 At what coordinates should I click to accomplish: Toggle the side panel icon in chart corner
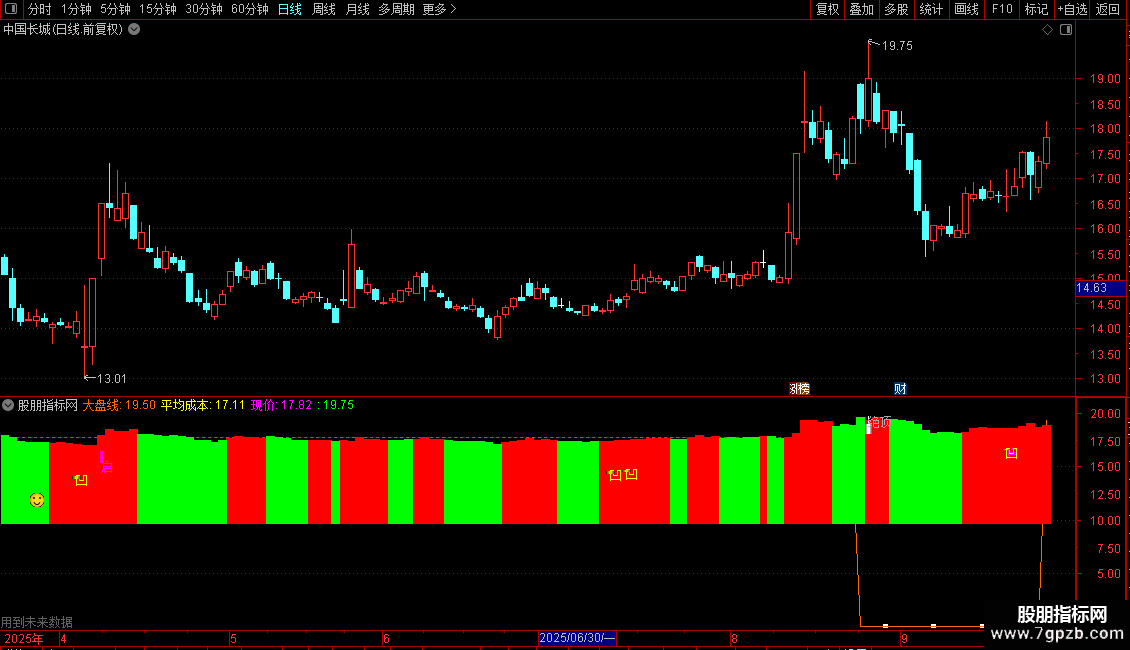[1066, 30]
